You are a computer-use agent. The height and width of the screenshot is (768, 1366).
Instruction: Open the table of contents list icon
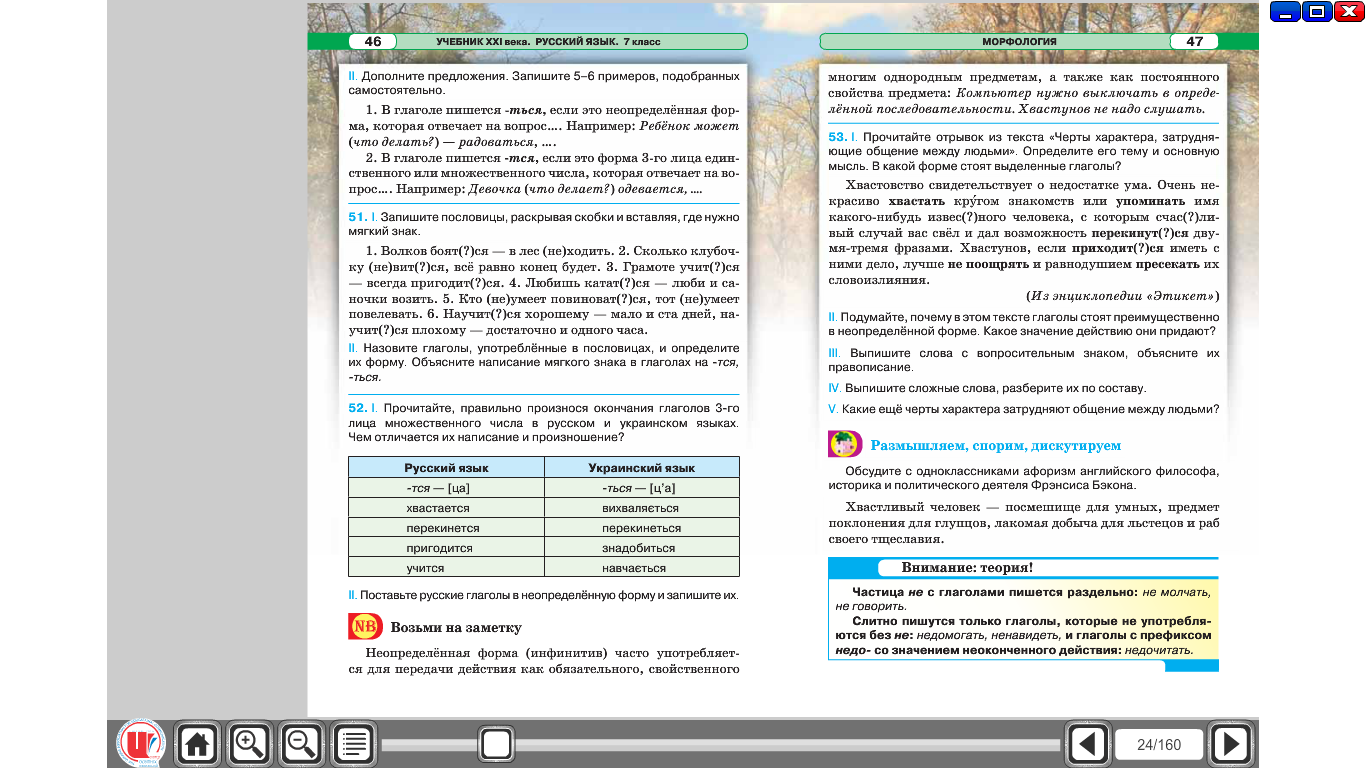tap(353, 744)
